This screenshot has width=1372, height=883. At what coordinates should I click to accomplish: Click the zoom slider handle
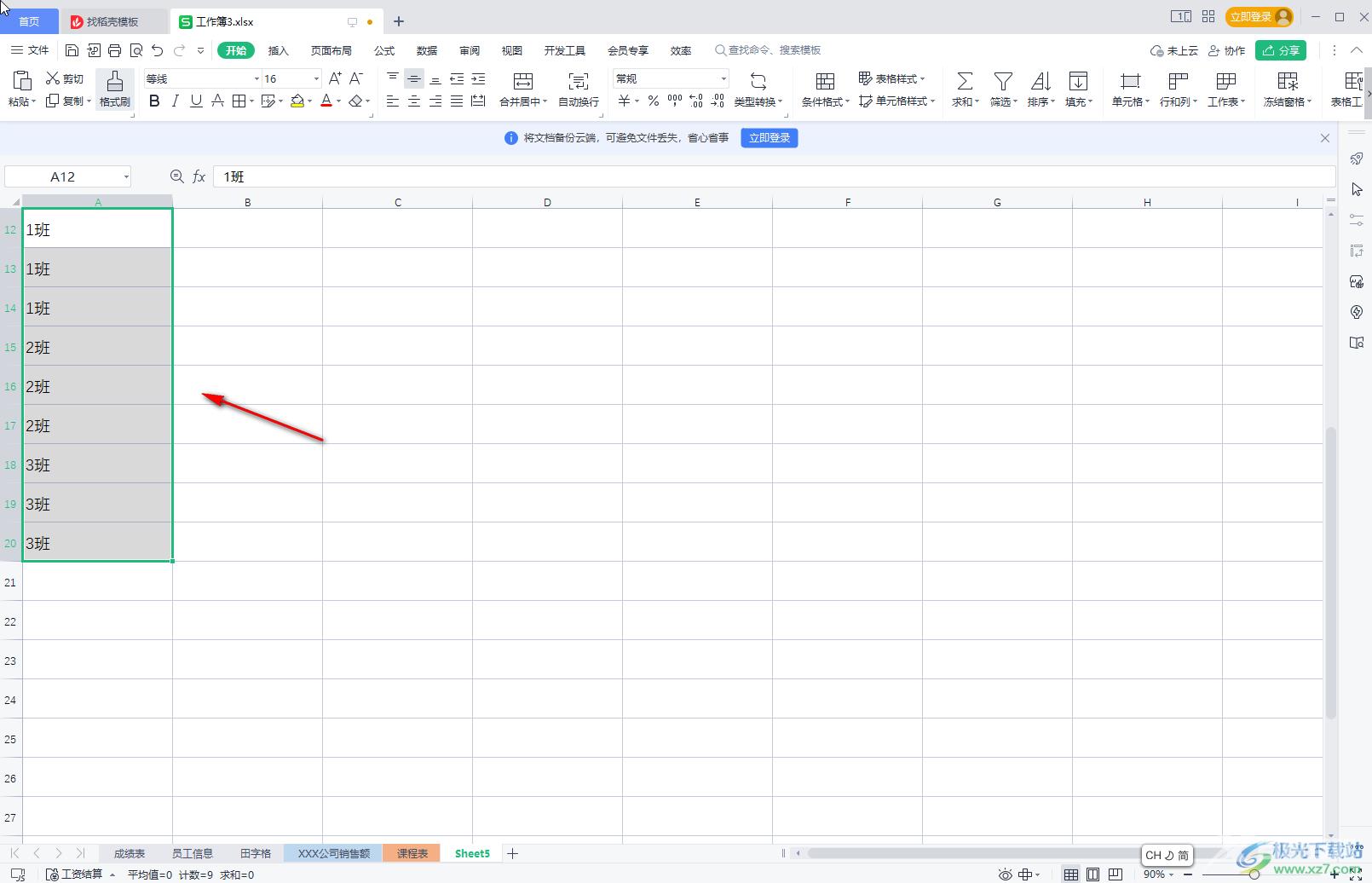pos(1254,874)
